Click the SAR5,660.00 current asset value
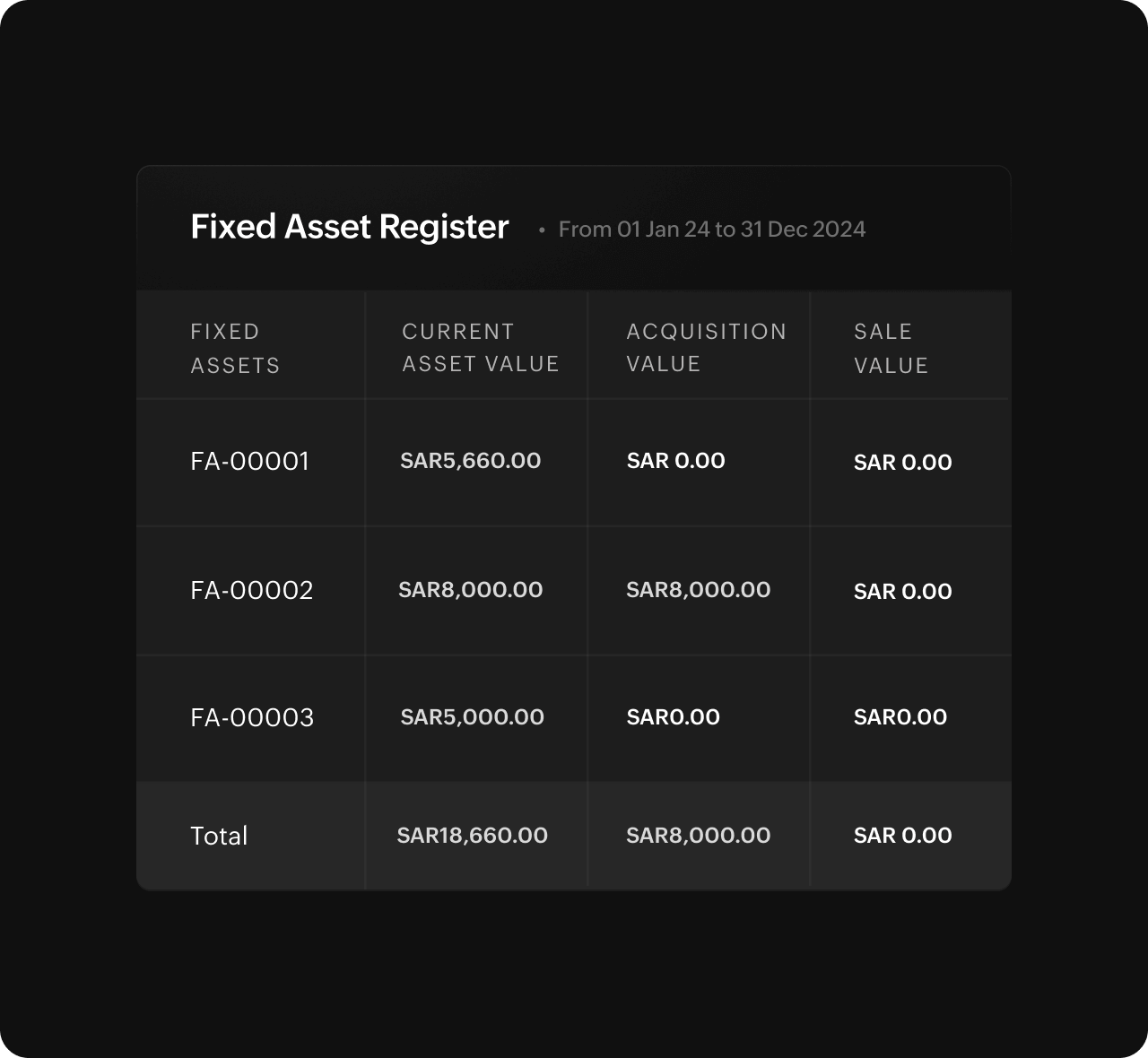The height and width of the screenshot is (1058, 1148). 470,461
